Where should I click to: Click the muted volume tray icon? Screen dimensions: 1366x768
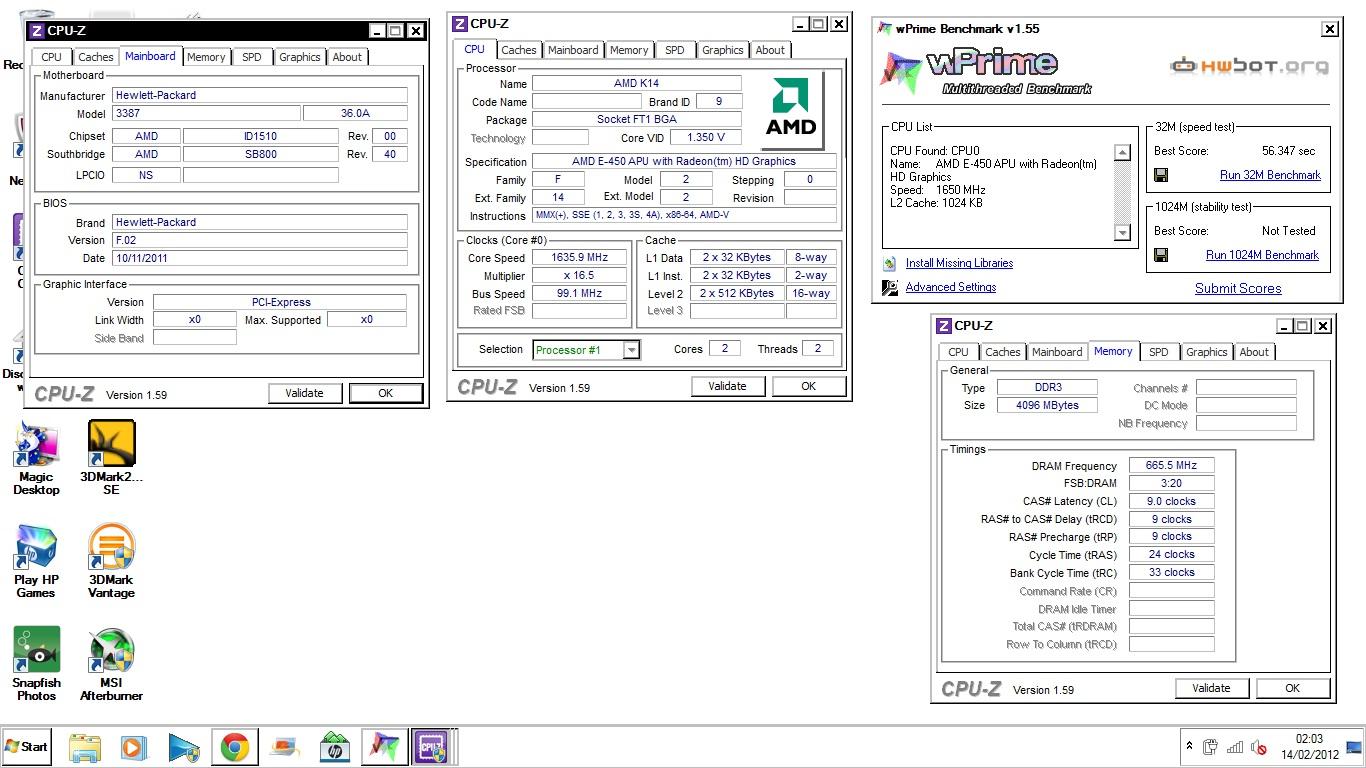[1259, 746]
